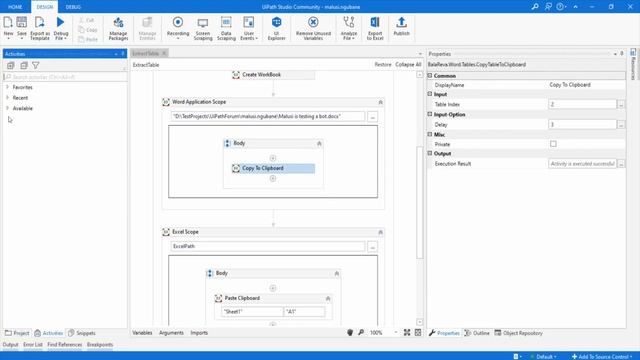The height and width of the screenshot is (360, 640).
Task: Select the Copy To Clipboard activity
Action: [273, 168]
